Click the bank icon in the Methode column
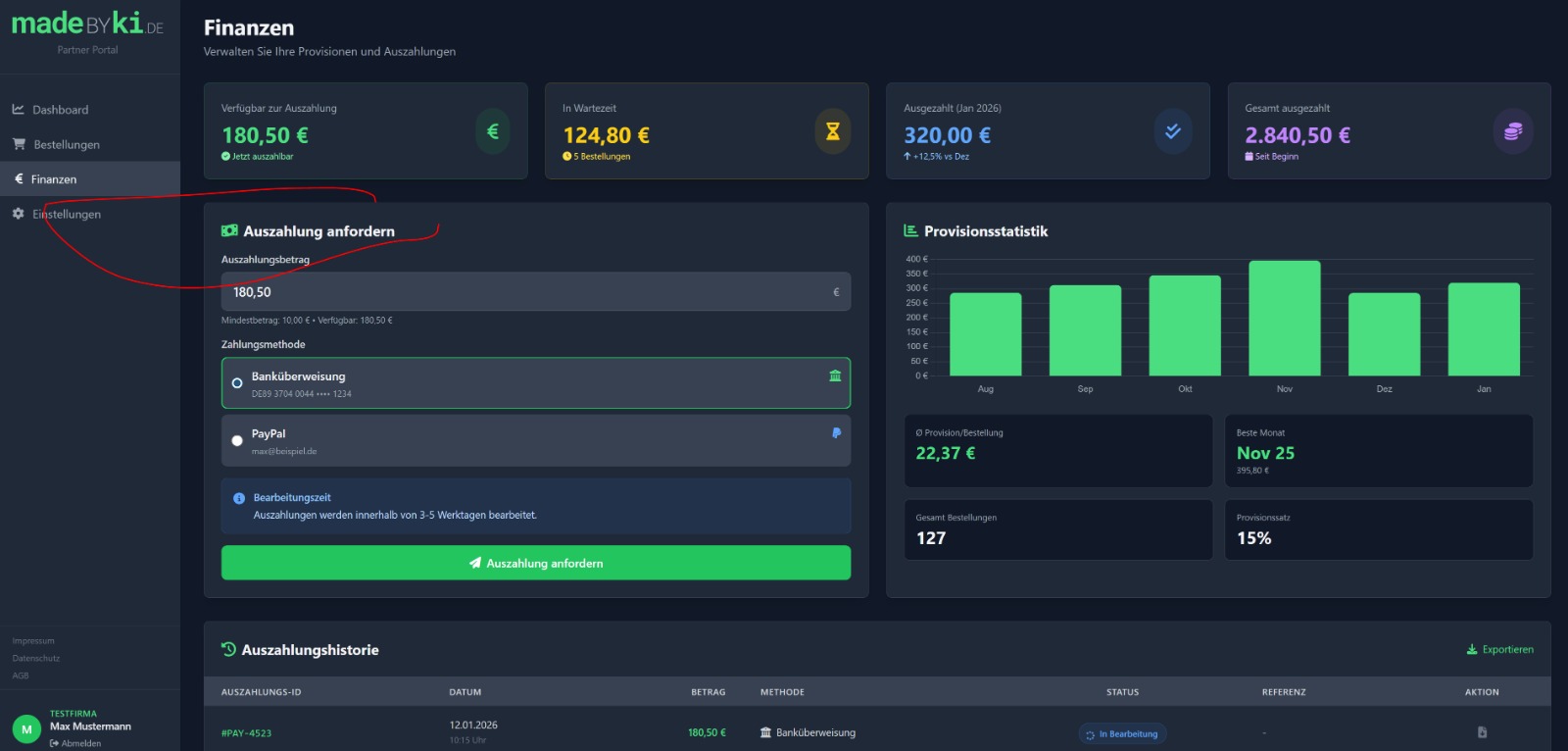Viewport: 1568px width, 751px height. tap(766, 732)
